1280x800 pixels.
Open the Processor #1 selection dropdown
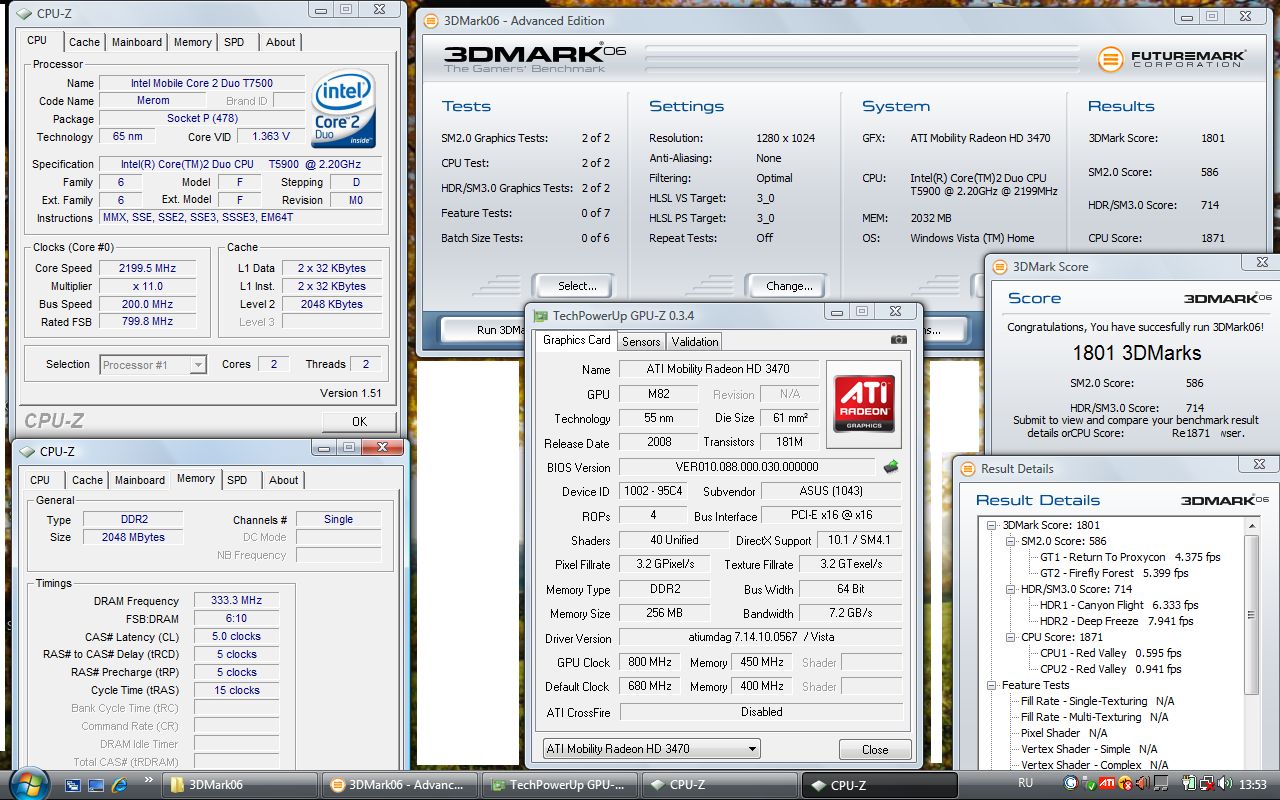point(153,365)
